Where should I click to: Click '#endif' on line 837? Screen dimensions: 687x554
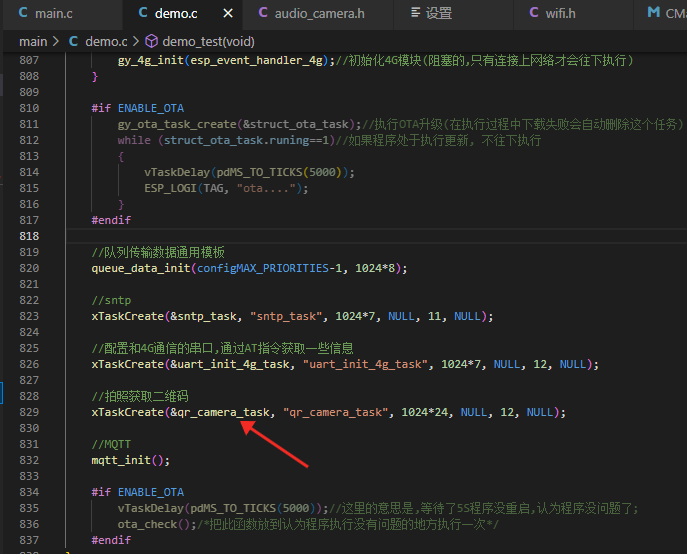pos(111,540)
